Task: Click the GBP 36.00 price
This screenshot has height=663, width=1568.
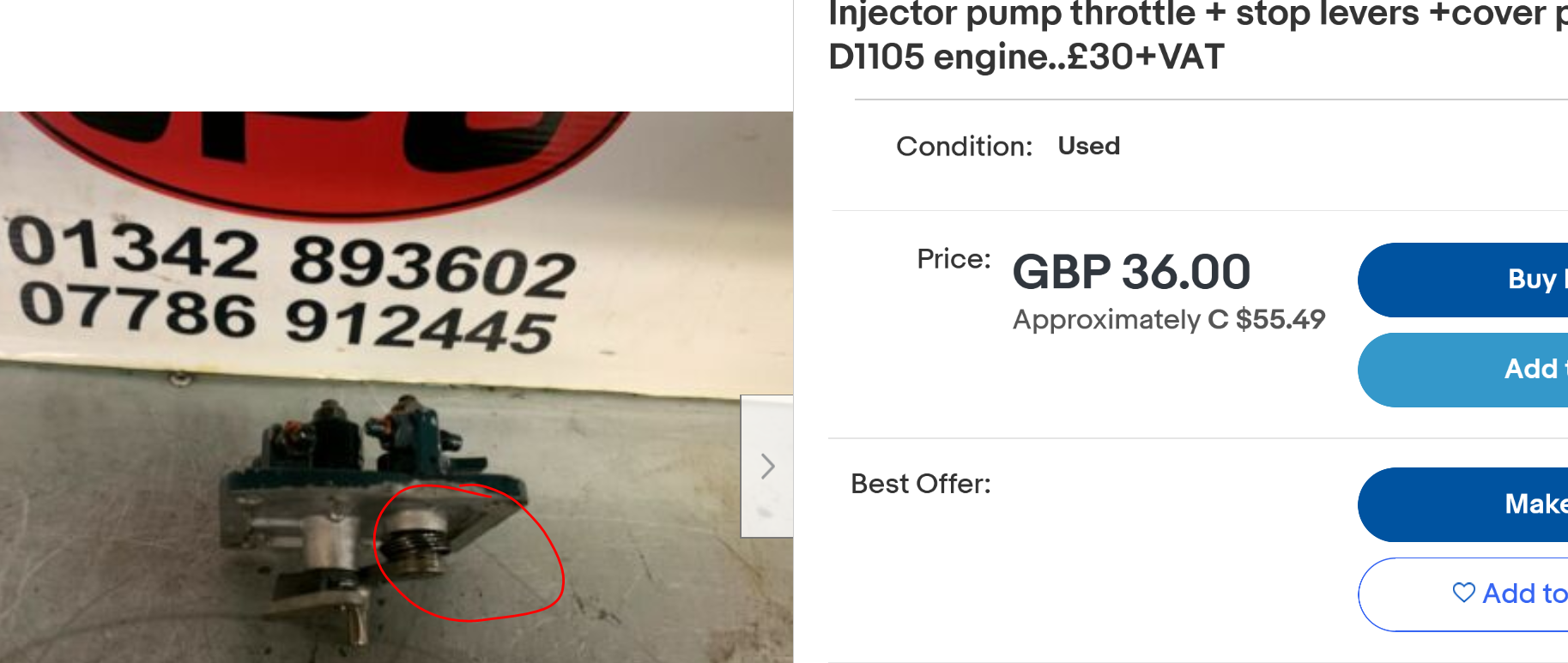Action: point(1131,272)
